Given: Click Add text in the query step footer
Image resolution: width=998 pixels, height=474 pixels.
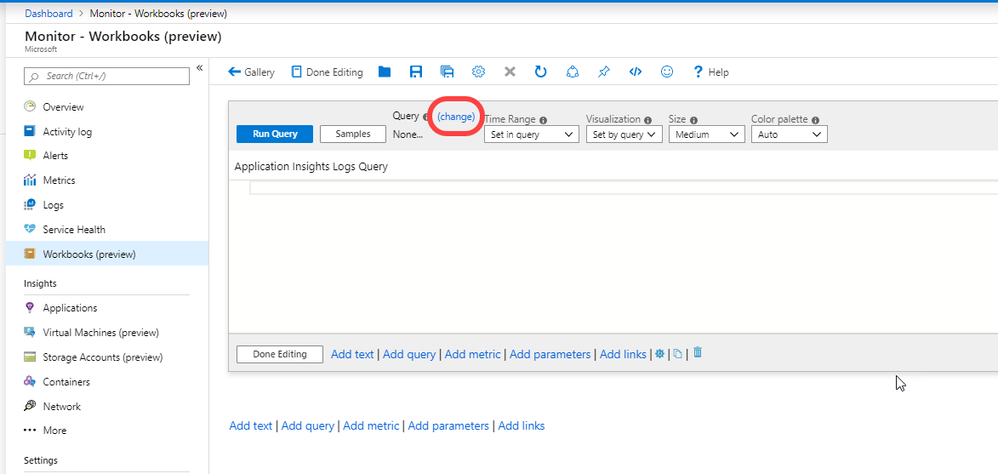Looking at the screenshot, I should click(353, 354).
